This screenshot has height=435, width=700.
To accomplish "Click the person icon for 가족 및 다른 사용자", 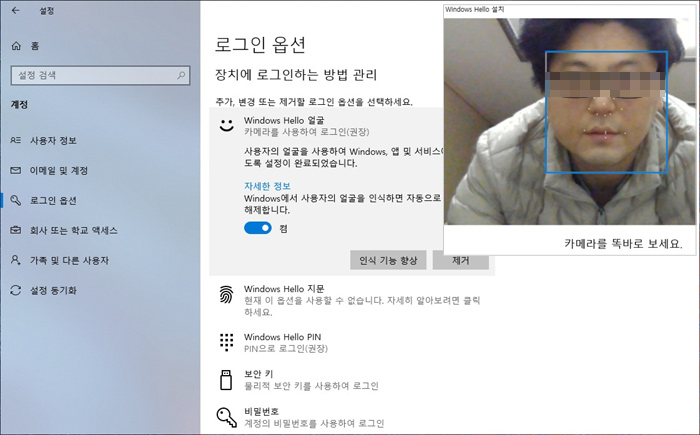I will 16,260.
